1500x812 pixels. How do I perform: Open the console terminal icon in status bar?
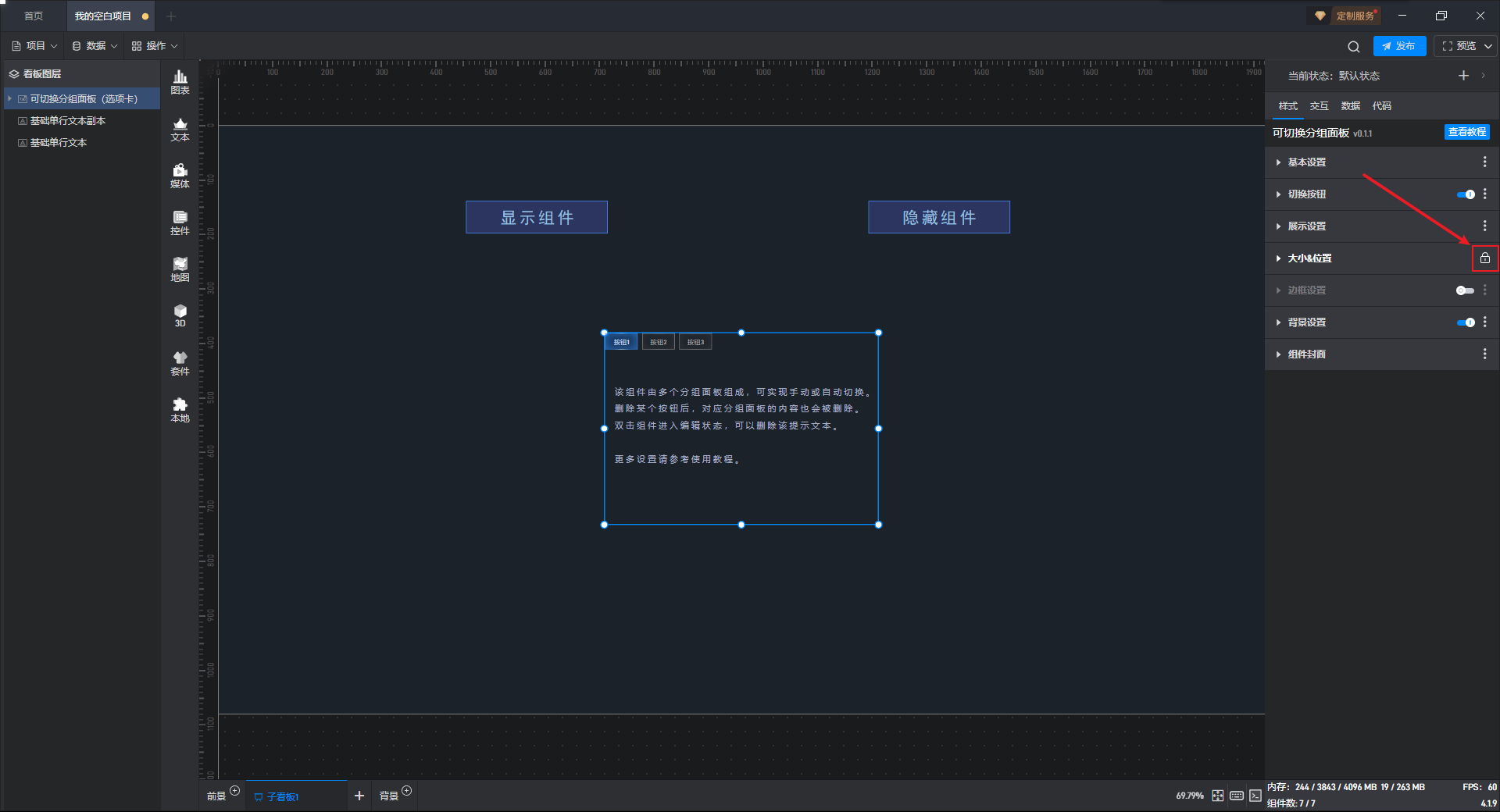1255,796
